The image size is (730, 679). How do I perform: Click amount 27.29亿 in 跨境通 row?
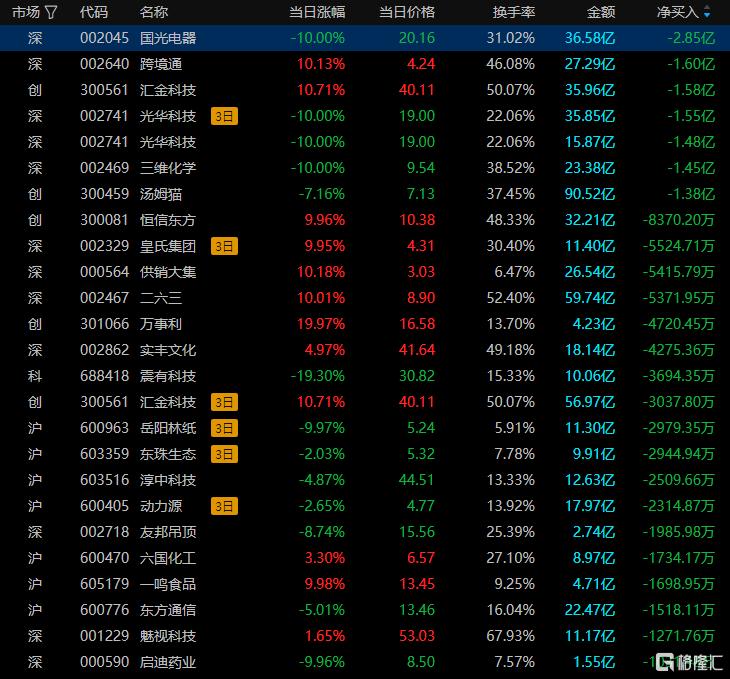pyautogui.click(x=590, y=64)
